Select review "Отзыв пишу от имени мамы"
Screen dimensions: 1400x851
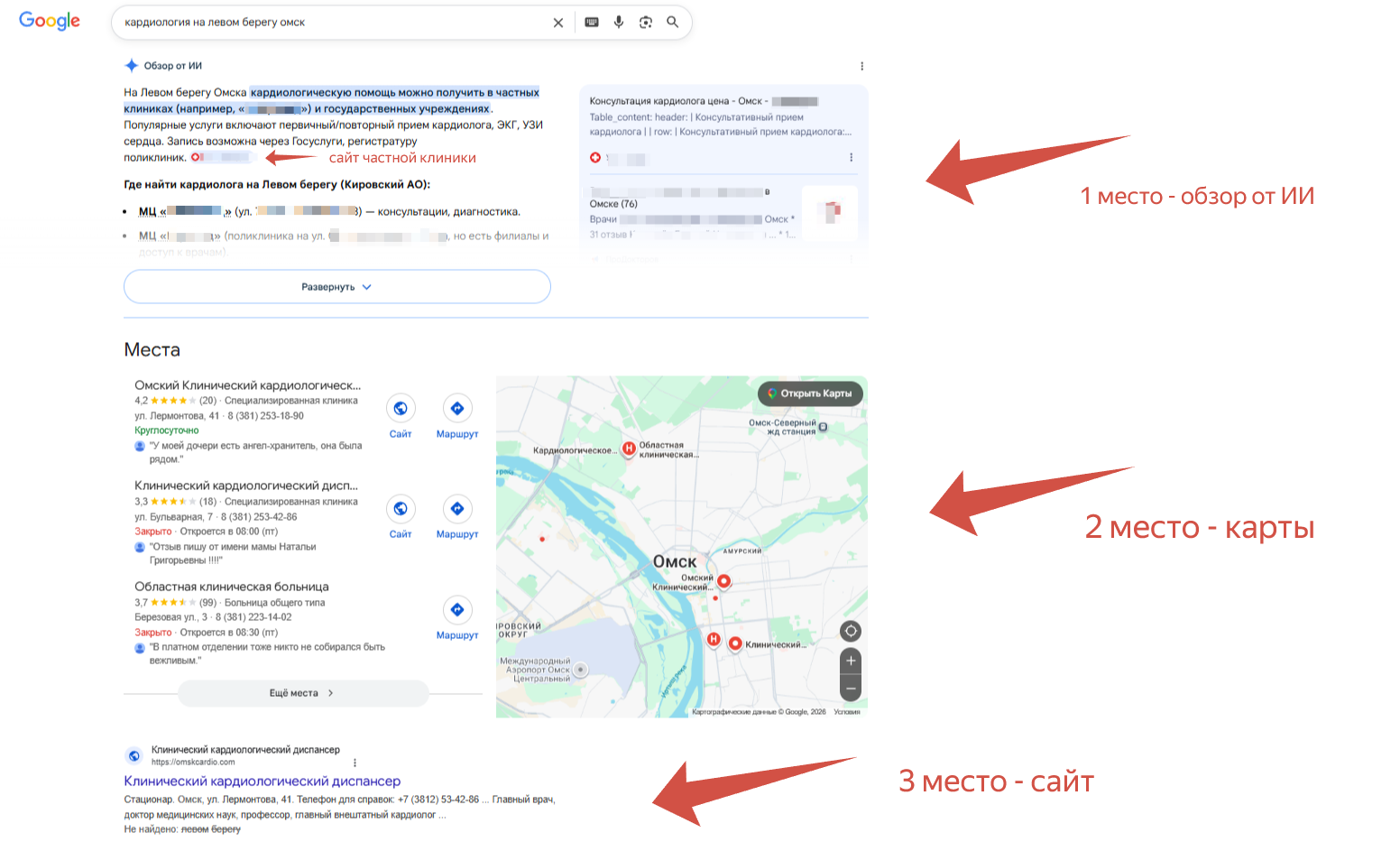[x=233, y=553]
